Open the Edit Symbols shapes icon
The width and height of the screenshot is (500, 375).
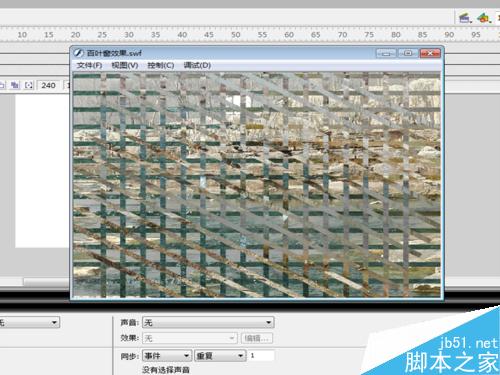[484, 18]
